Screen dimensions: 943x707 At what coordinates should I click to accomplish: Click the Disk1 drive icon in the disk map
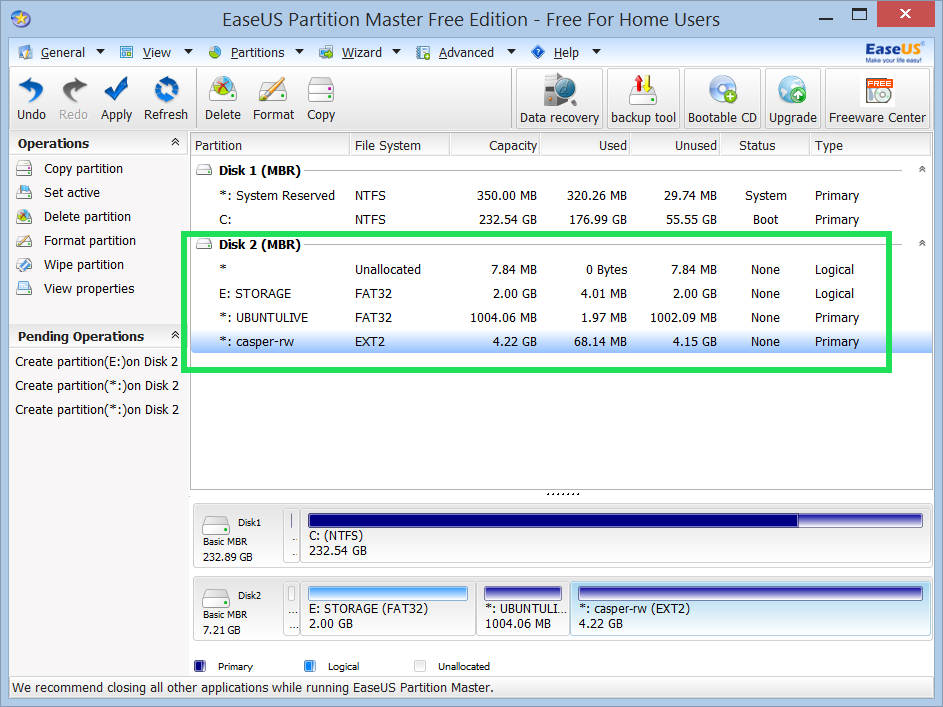[215, 525]
